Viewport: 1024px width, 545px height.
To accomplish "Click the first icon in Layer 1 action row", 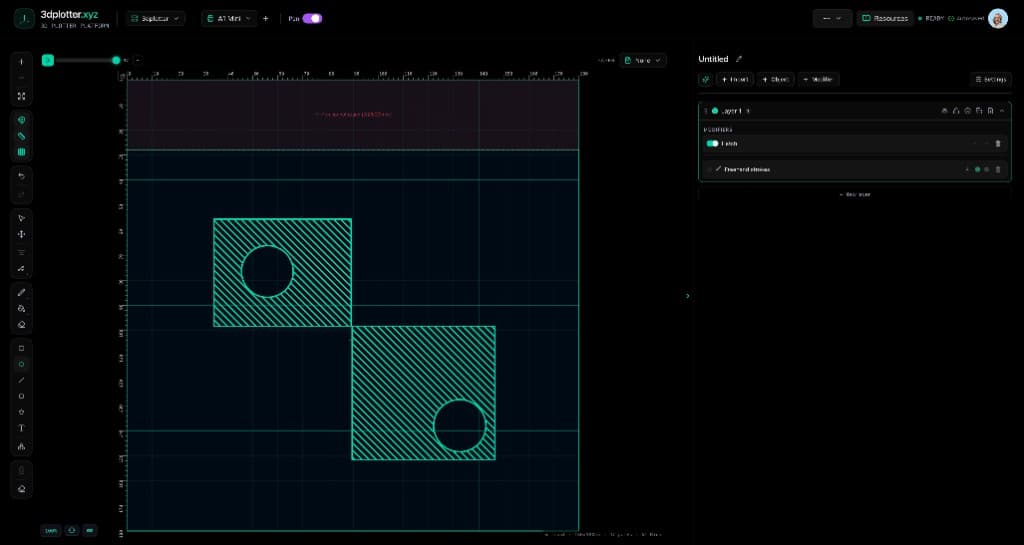I will [944, 111].
